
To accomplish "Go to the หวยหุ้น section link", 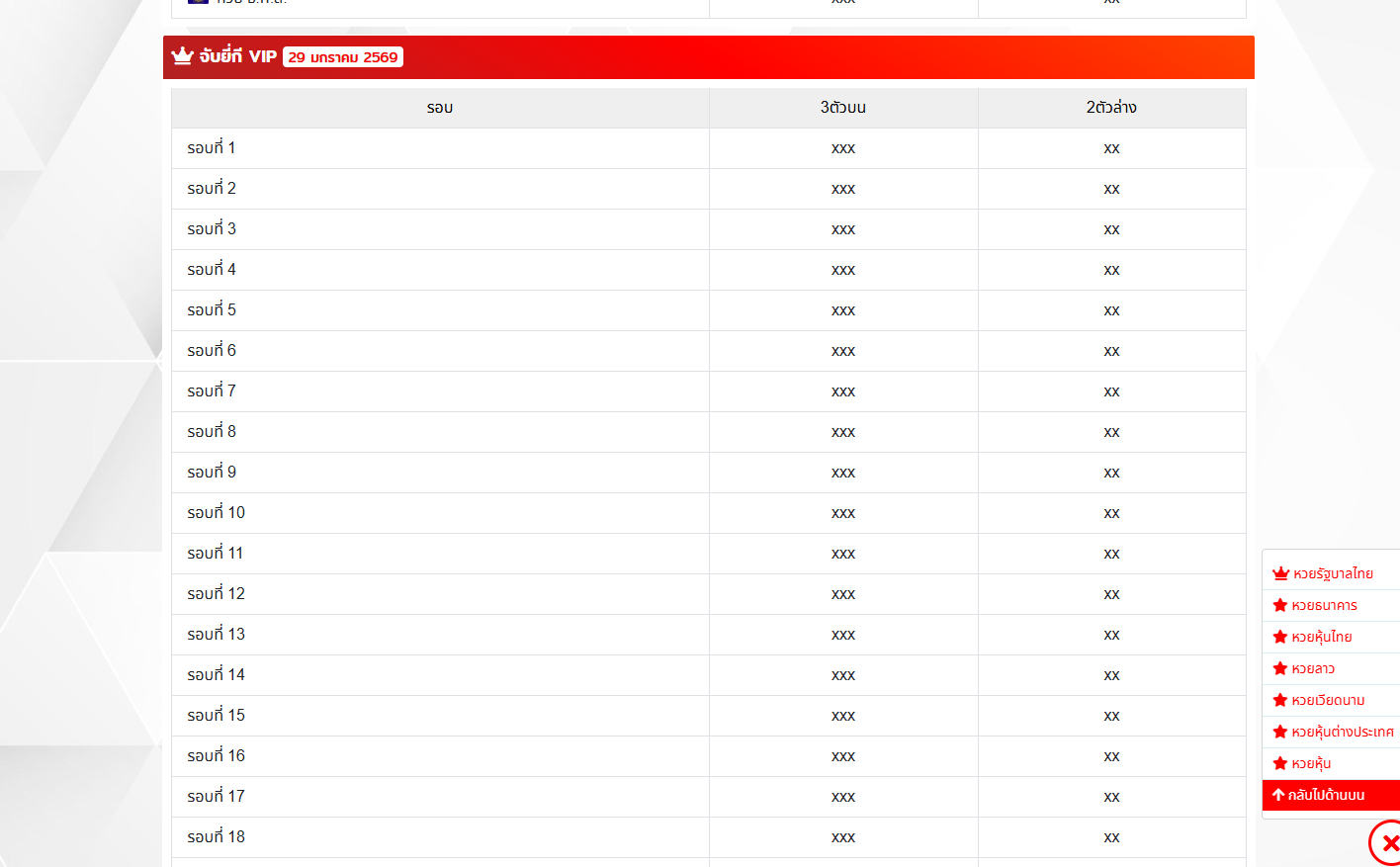I will pyautogui.click(x=1311, y=763).
